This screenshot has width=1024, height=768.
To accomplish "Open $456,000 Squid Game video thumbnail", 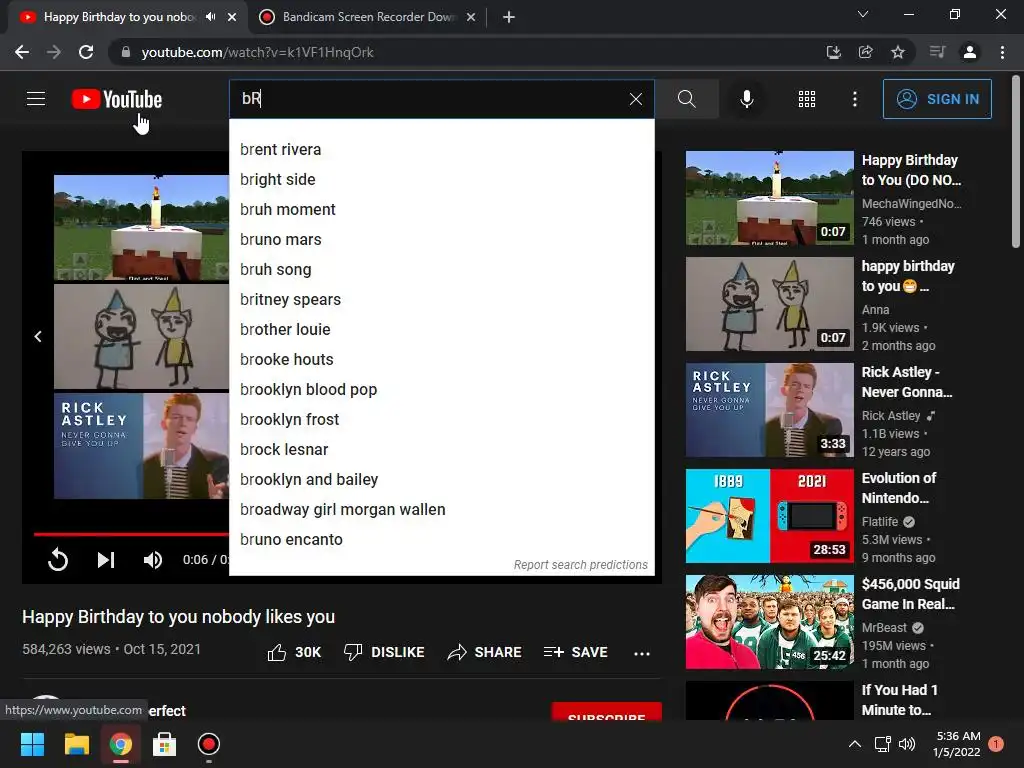I will click(769, 622).
